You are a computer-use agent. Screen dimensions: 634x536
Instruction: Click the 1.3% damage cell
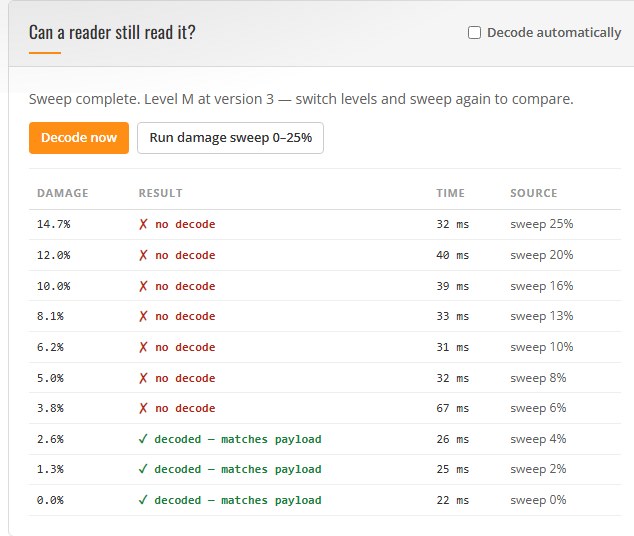(51, 469)
